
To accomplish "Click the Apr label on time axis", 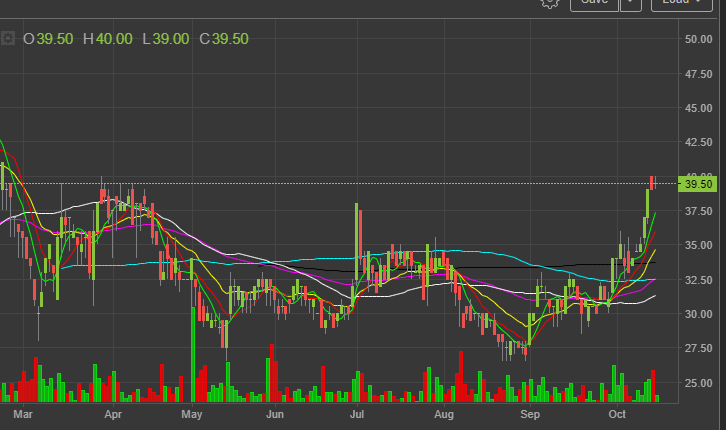I will pos(113,414).
